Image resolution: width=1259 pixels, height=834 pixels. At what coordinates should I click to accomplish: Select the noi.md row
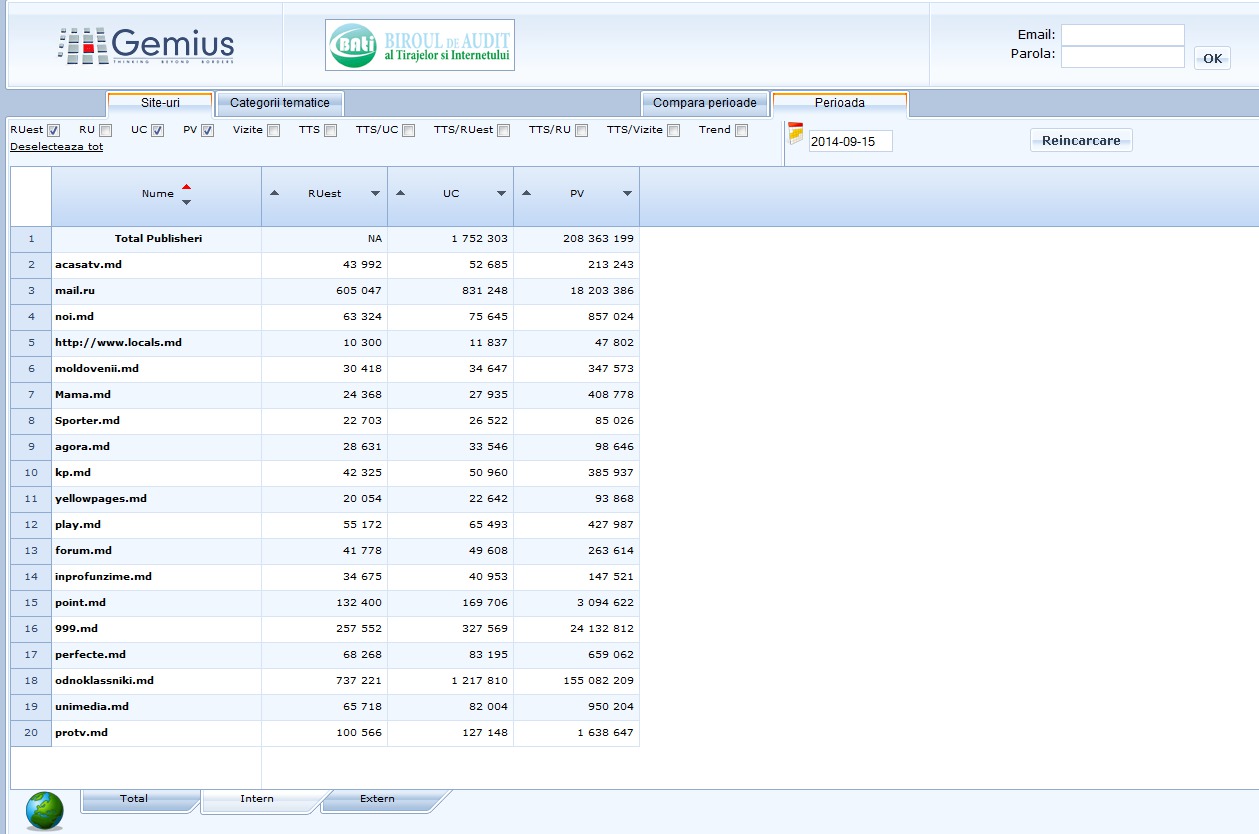(x=325, y=317)
